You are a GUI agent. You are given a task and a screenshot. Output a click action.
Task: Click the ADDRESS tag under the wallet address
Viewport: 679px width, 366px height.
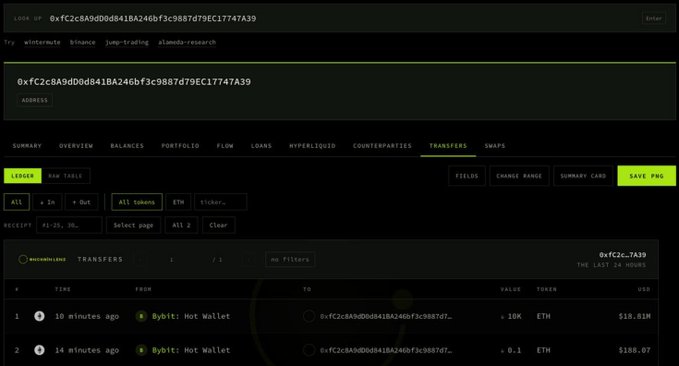[x=35, y=100]
